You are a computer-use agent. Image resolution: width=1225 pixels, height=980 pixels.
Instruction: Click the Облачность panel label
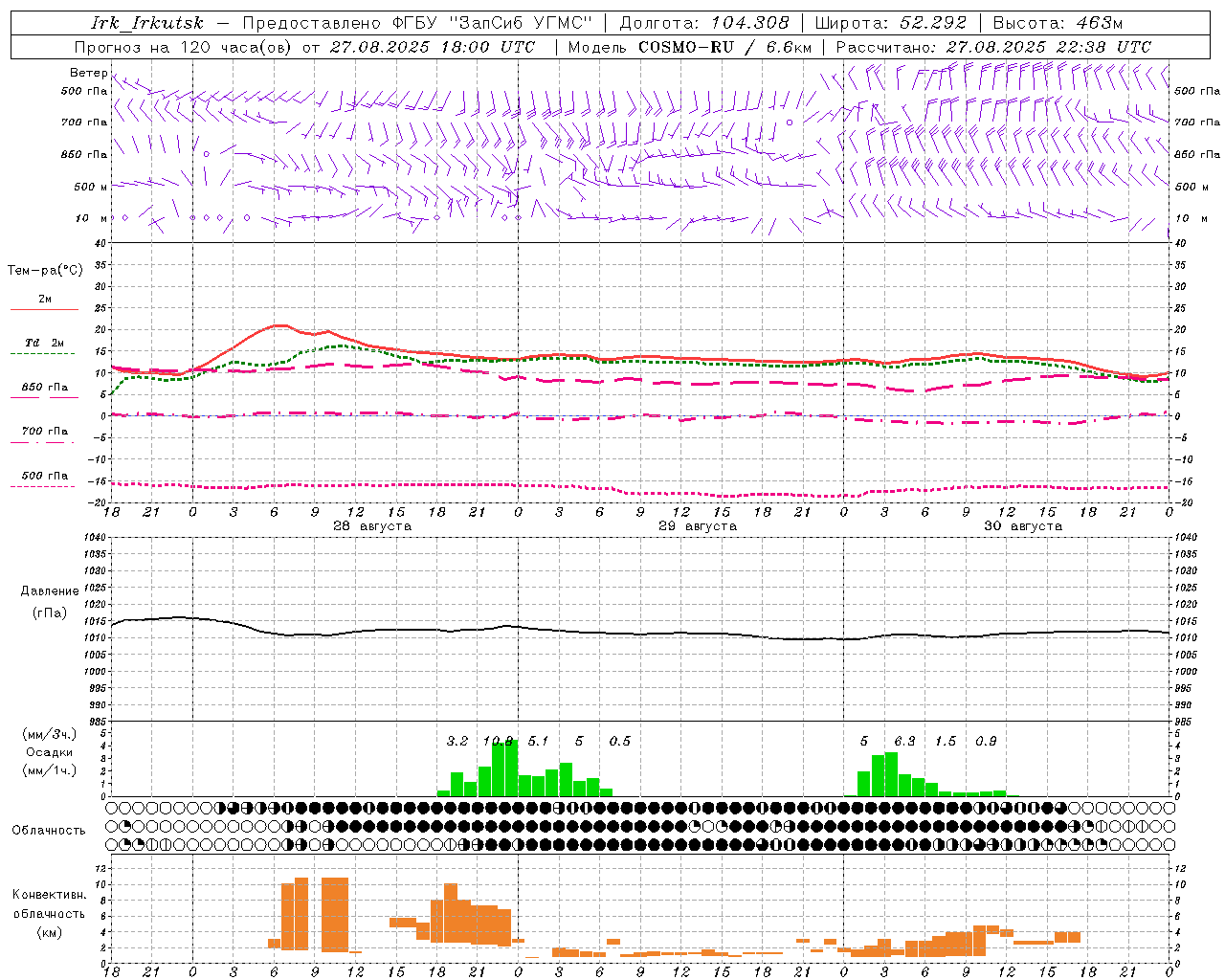click(49, 831)
